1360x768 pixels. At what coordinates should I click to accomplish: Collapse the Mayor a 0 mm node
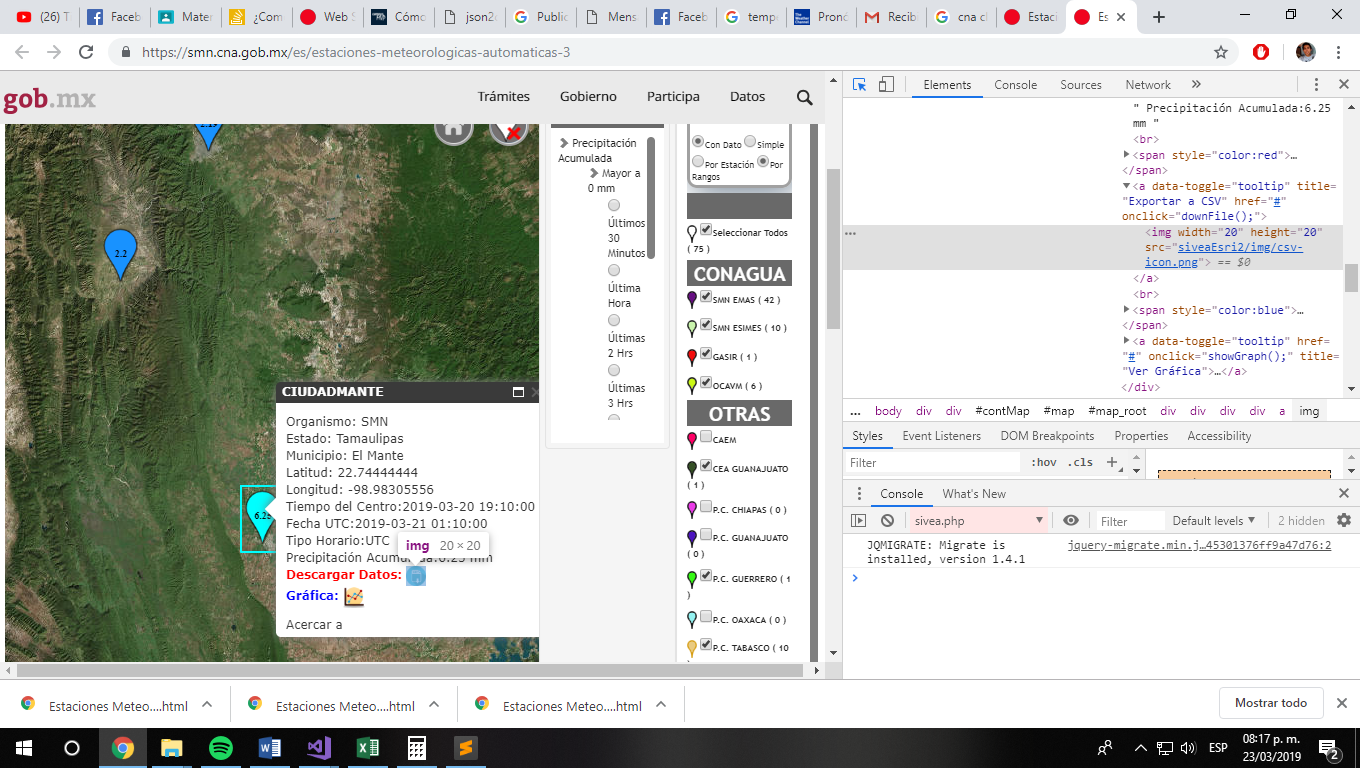[594, 174]
